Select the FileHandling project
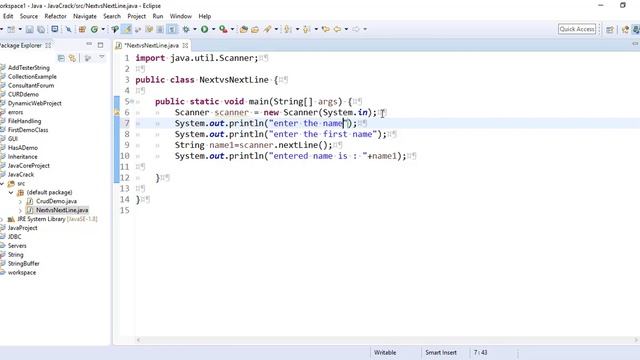Screen dimensions: 640x360 coord(24,121)
